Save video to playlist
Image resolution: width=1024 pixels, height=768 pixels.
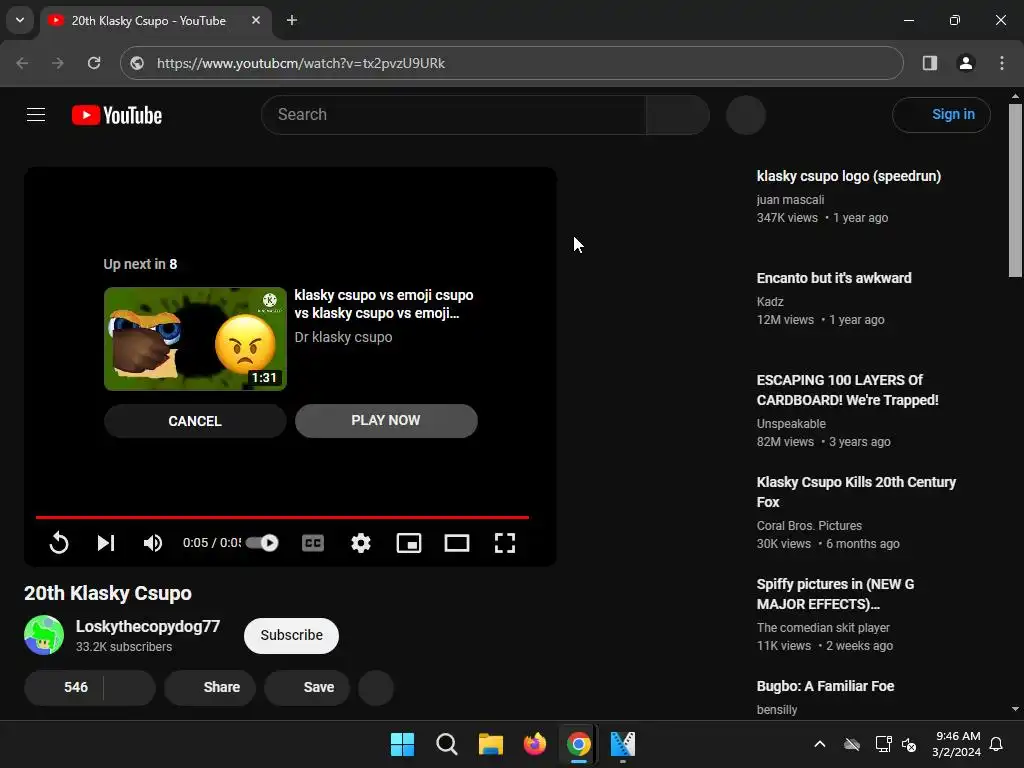pos(307,688)
